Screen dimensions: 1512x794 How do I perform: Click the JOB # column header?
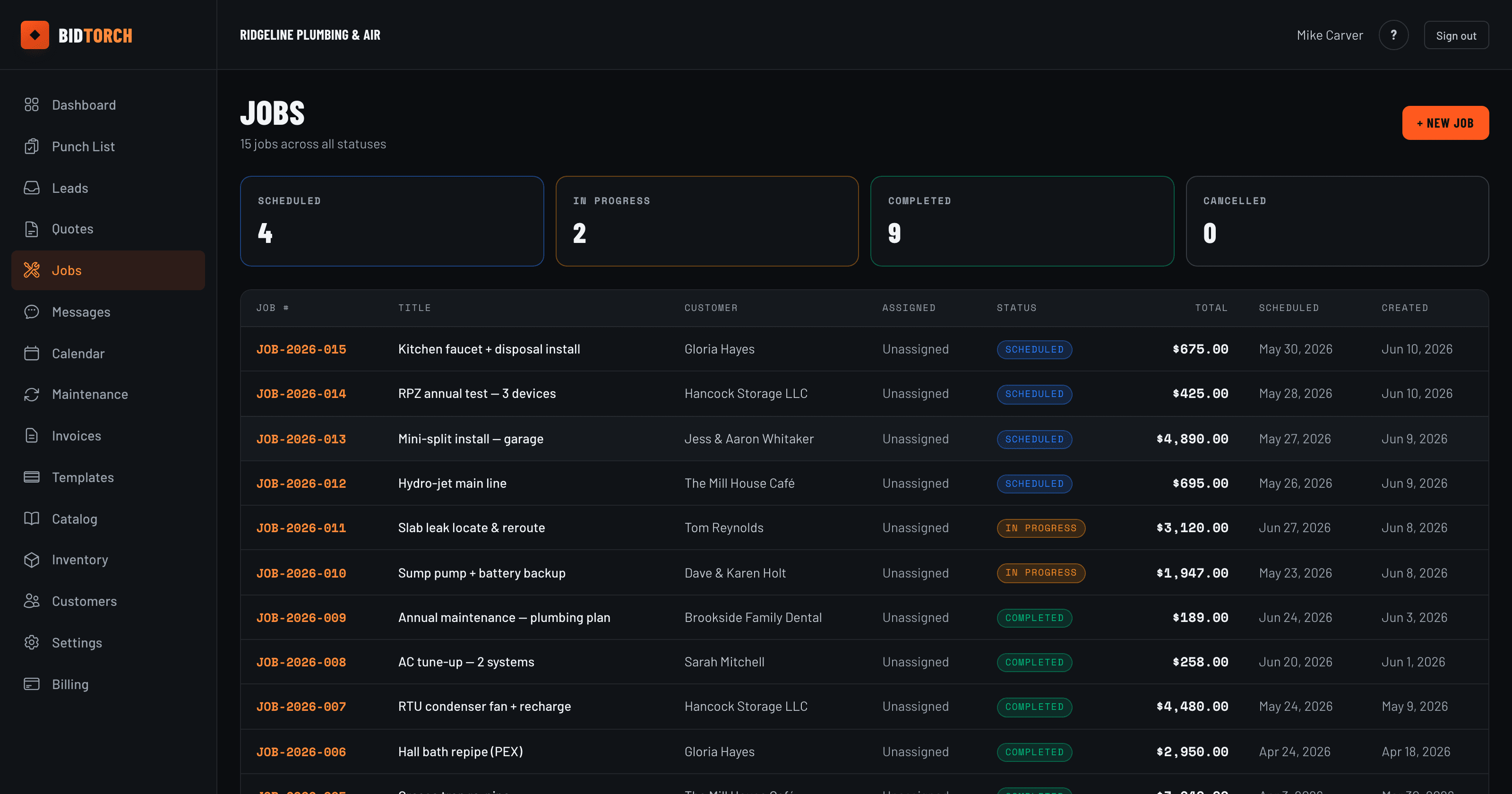point(273,308)
